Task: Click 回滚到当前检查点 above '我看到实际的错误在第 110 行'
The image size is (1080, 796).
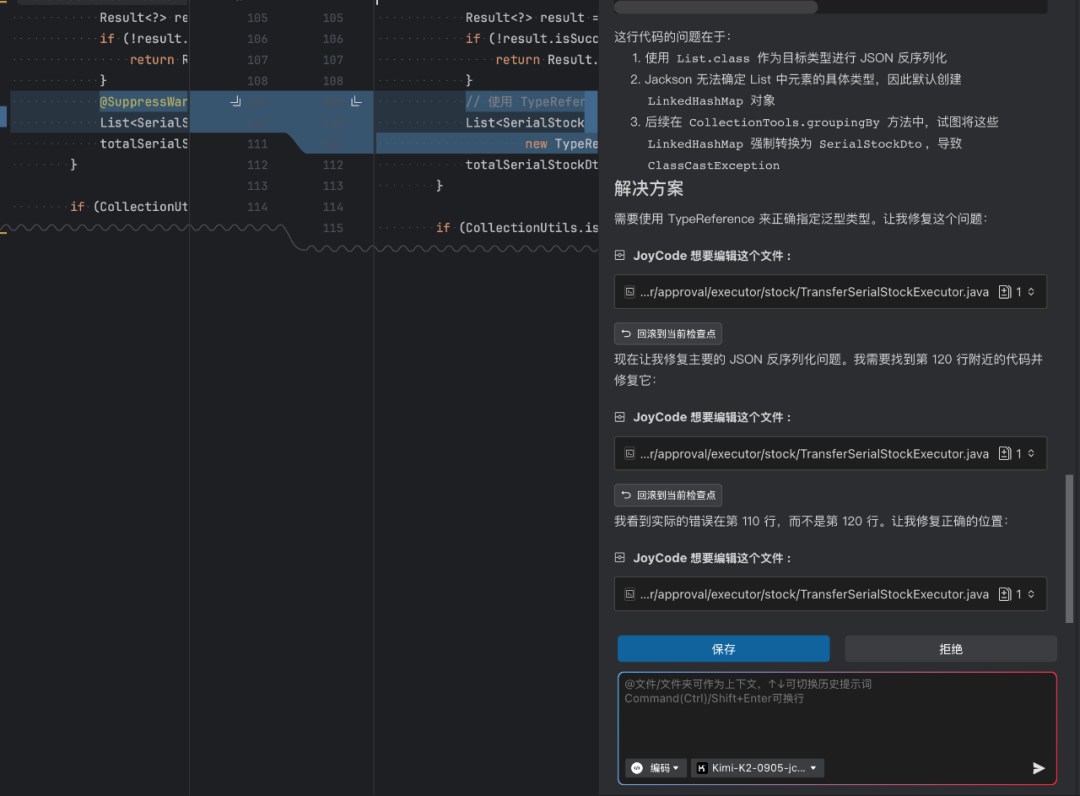Action: pyautogui.click(x=668, y=495)
